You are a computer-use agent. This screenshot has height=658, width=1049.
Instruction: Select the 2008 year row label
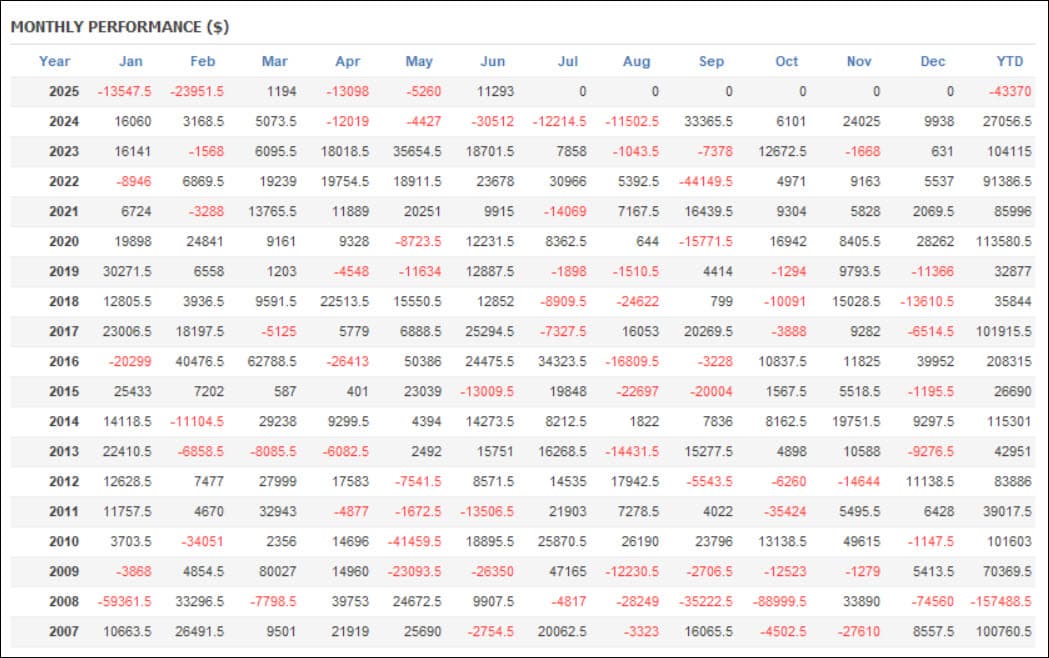pyautogui.click(x=64, y=602)
